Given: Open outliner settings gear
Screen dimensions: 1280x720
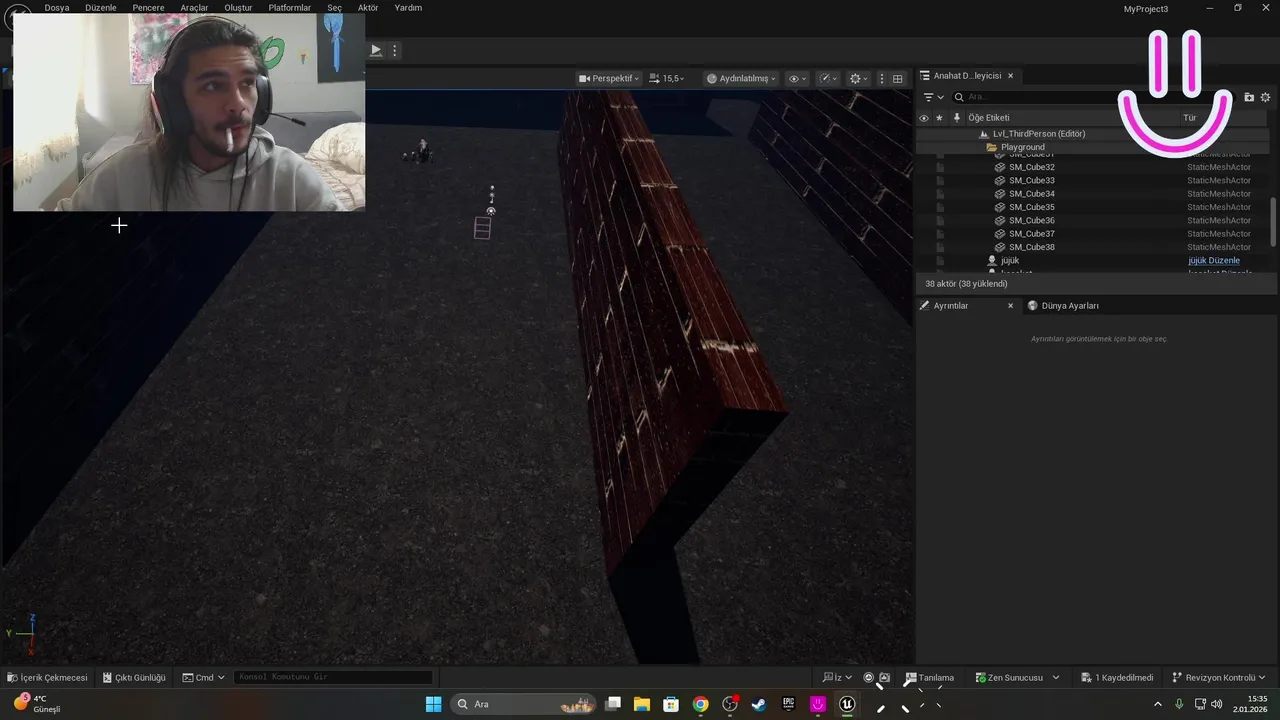Looking at the screenshot, I should 1265,97.
